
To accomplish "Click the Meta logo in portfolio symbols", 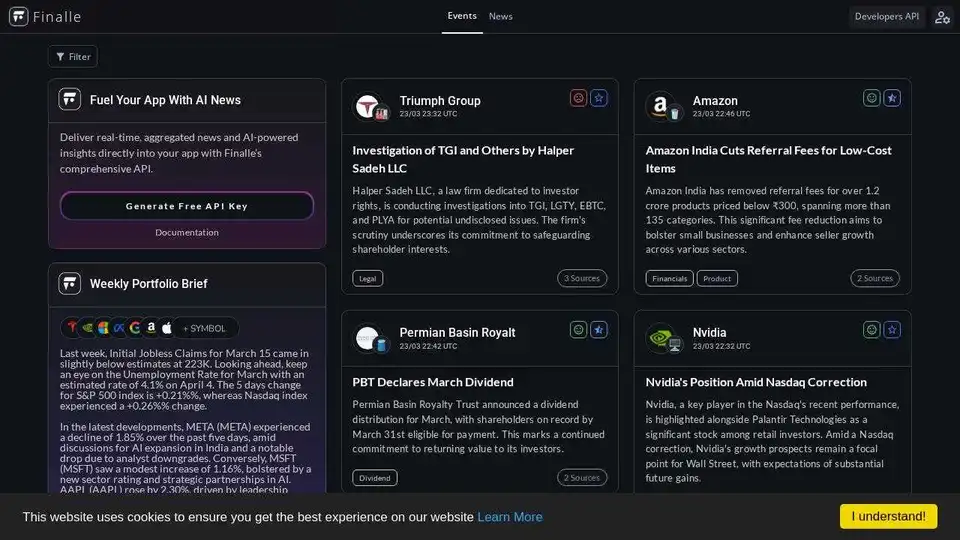I will [x=119, y=328].
